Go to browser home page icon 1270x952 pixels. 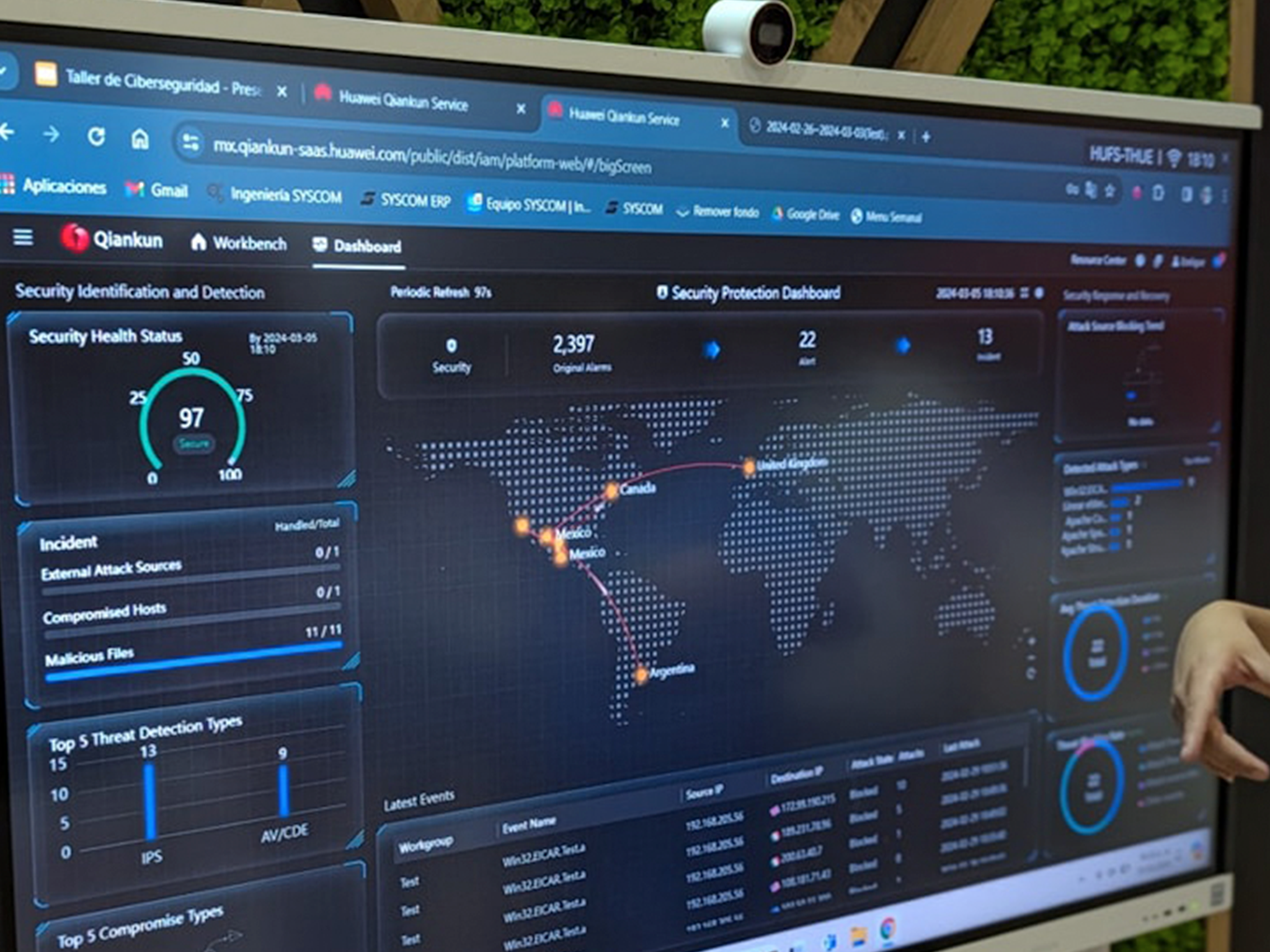(x=140, y=139)
